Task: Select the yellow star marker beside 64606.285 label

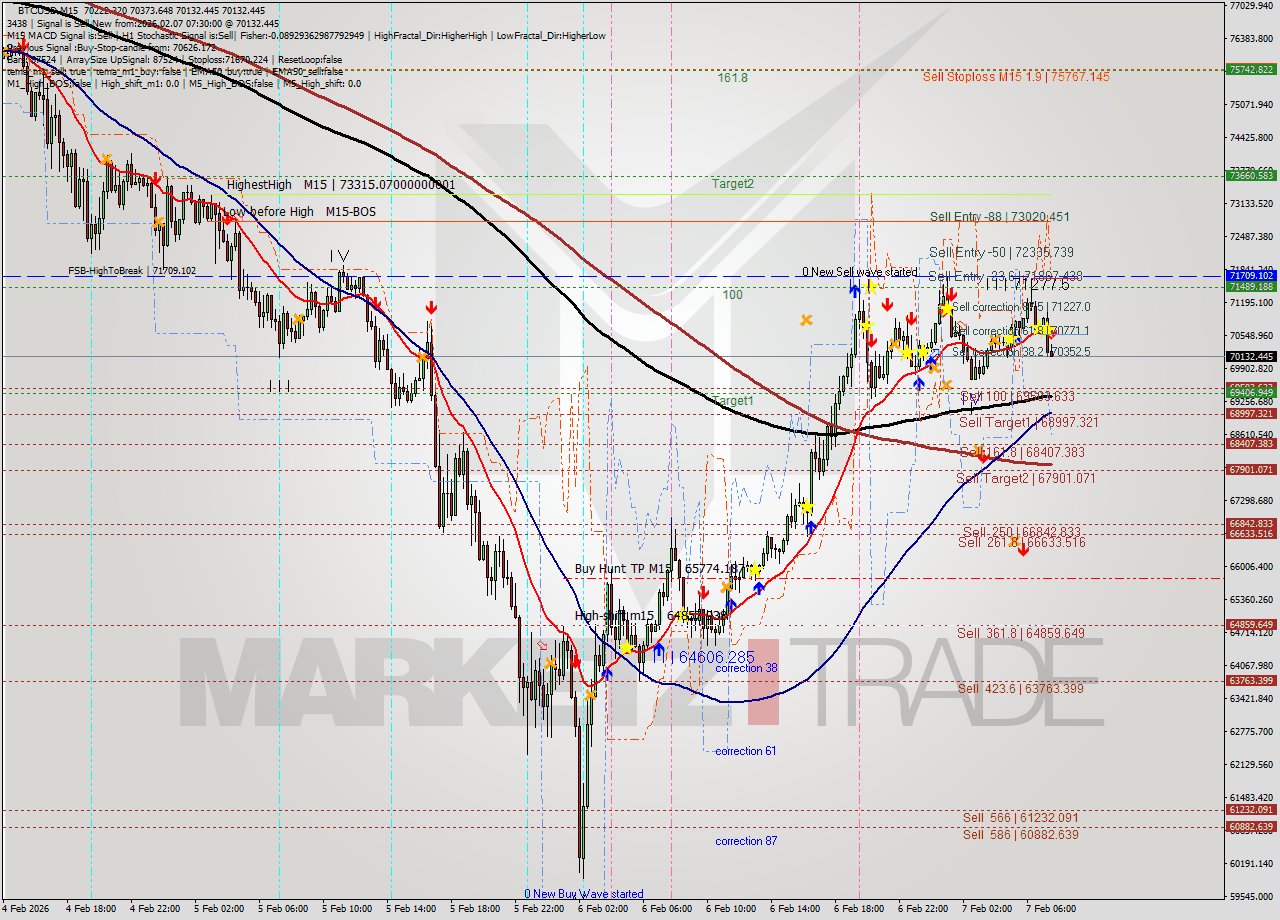Action: coord(627,649)
